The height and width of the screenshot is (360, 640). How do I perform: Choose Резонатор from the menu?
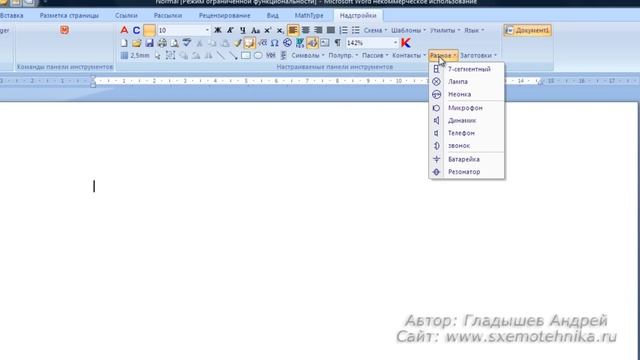point(467,172)
